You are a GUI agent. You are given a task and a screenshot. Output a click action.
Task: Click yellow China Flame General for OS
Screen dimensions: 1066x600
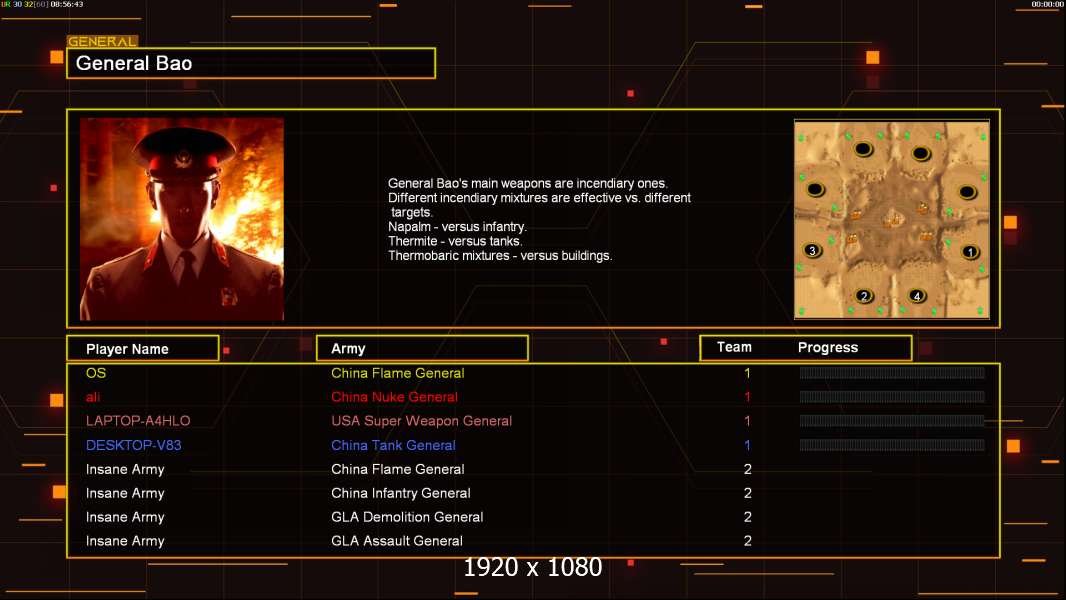point(398,373)
